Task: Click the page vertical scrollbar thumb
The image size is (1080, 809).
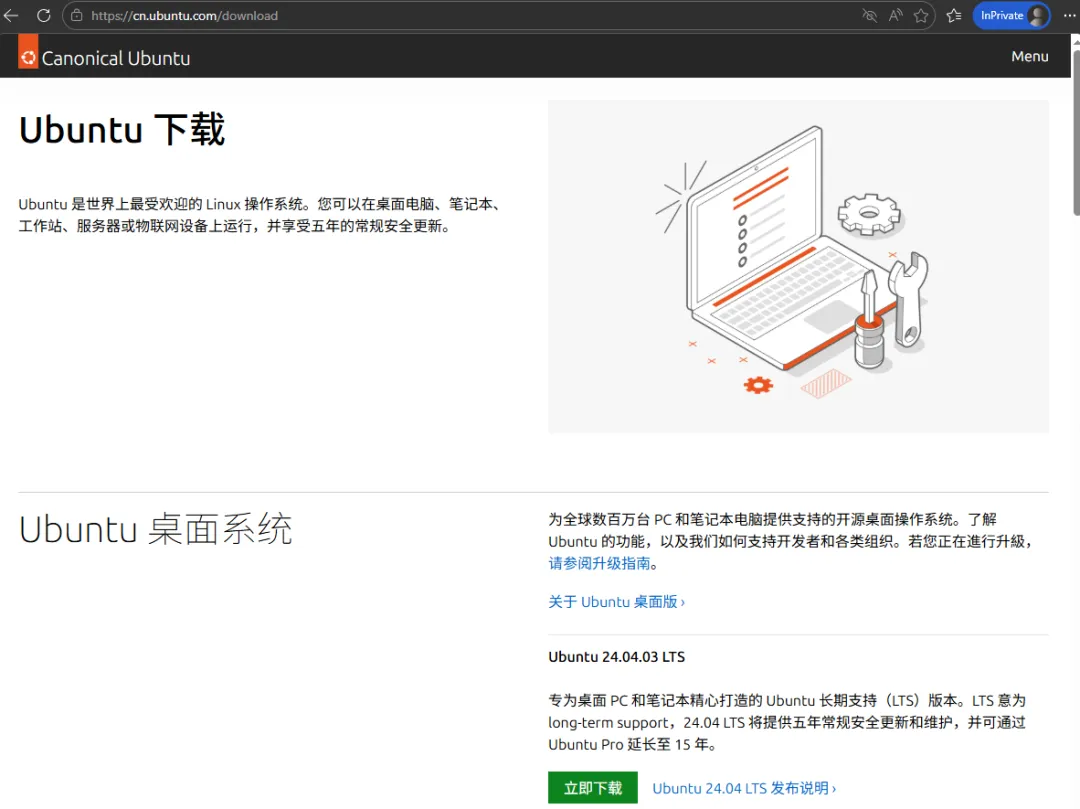Action: click(x=1075, y=131)
